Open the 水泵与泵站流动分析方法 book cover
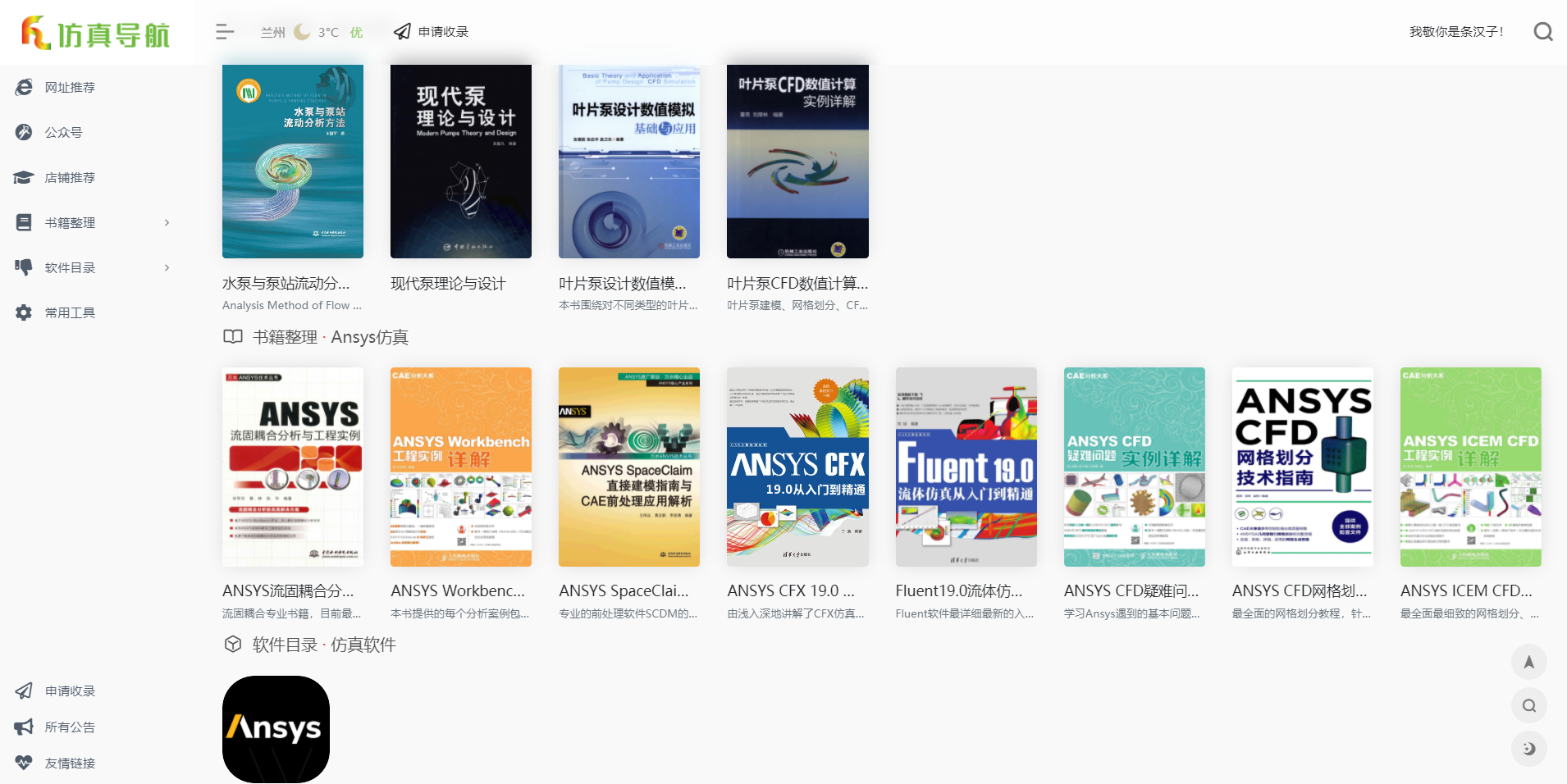The width and height of the screenshot is (1567, 784). pyautogui.click(x=293, y=162)
